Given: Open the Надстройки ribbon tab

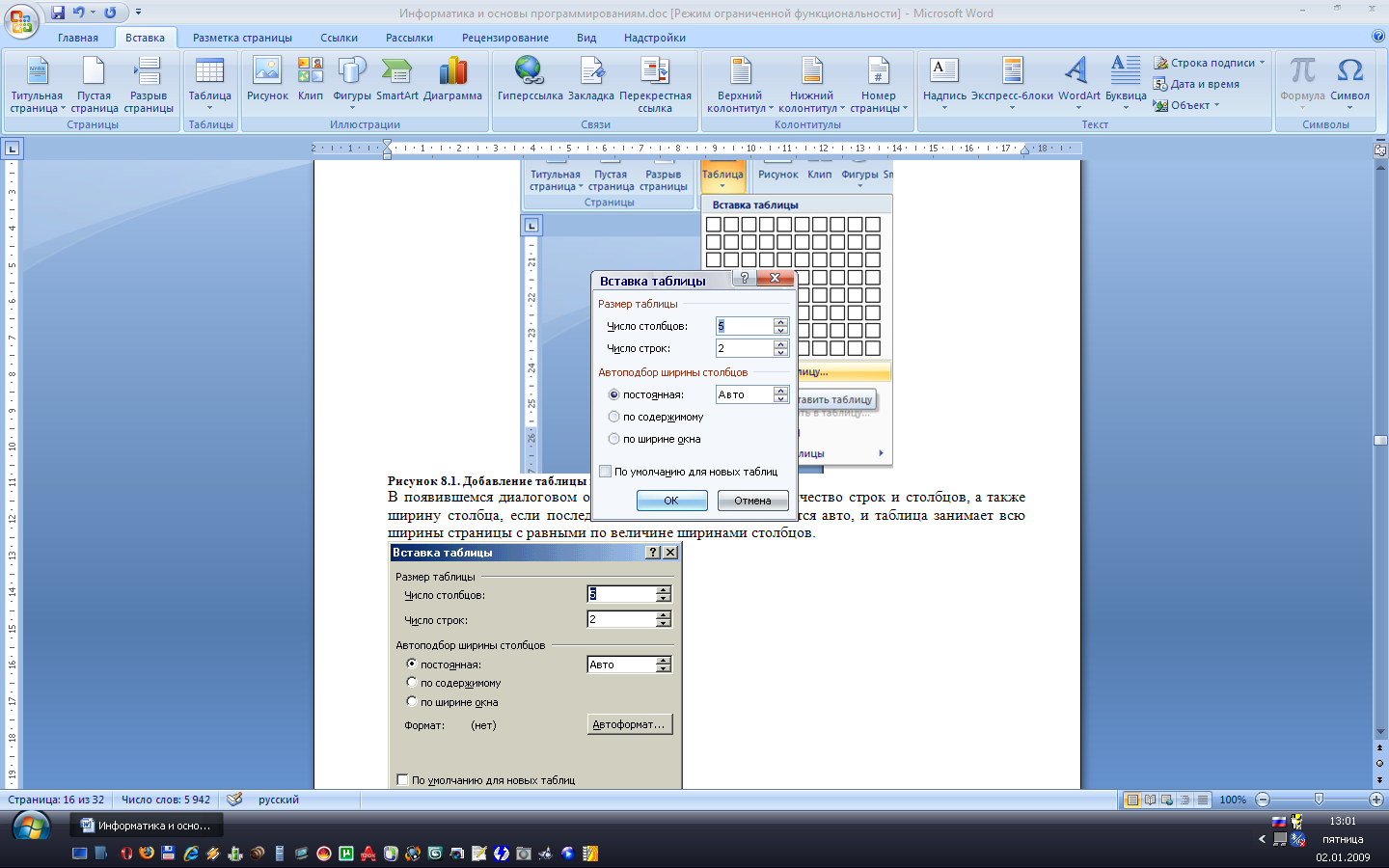Looking at the screenshot, I should click(x=655, y=38).
